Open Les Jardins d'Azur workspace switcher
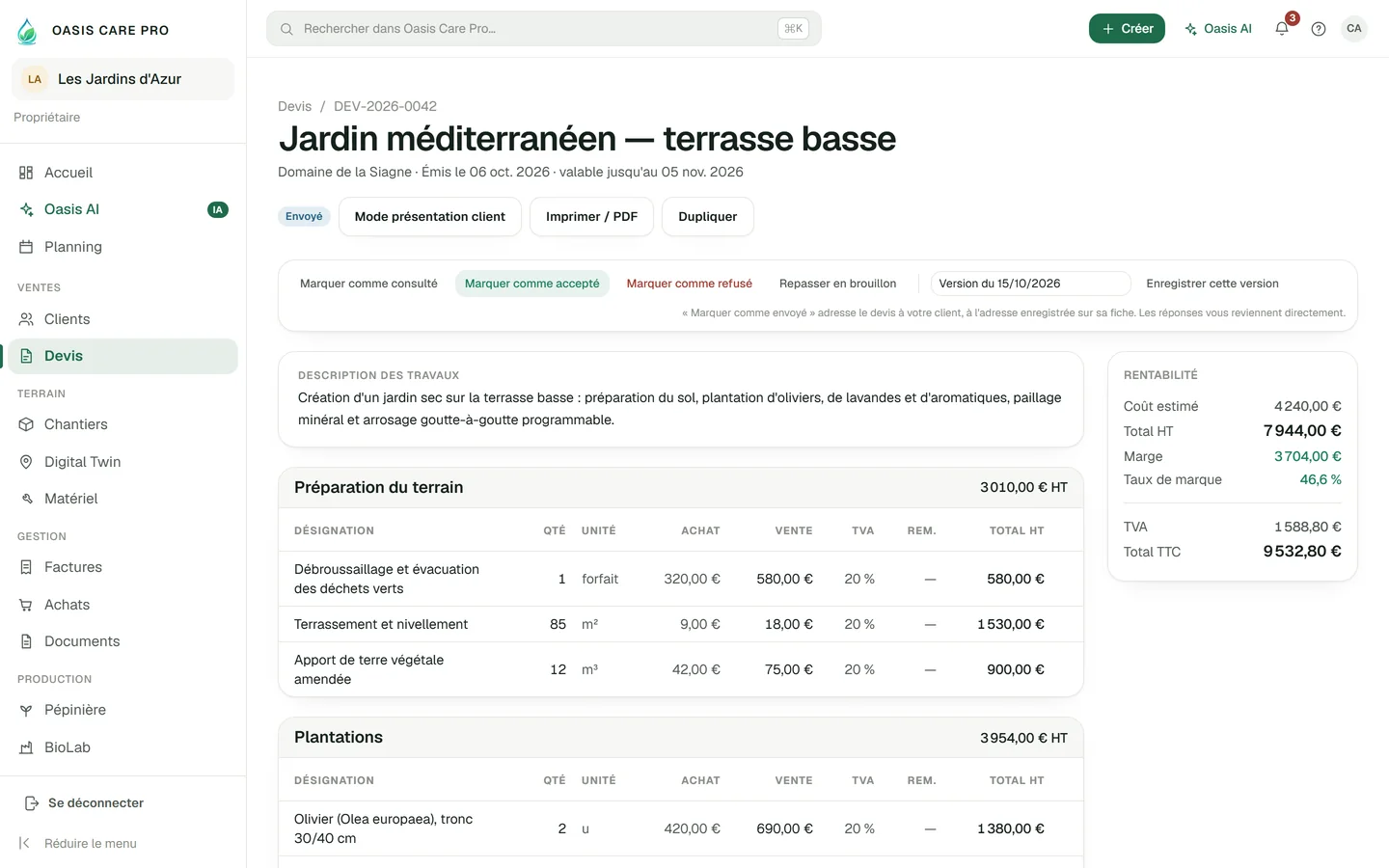The height and width of the screenshot is (868, 1389). point(123,79)
